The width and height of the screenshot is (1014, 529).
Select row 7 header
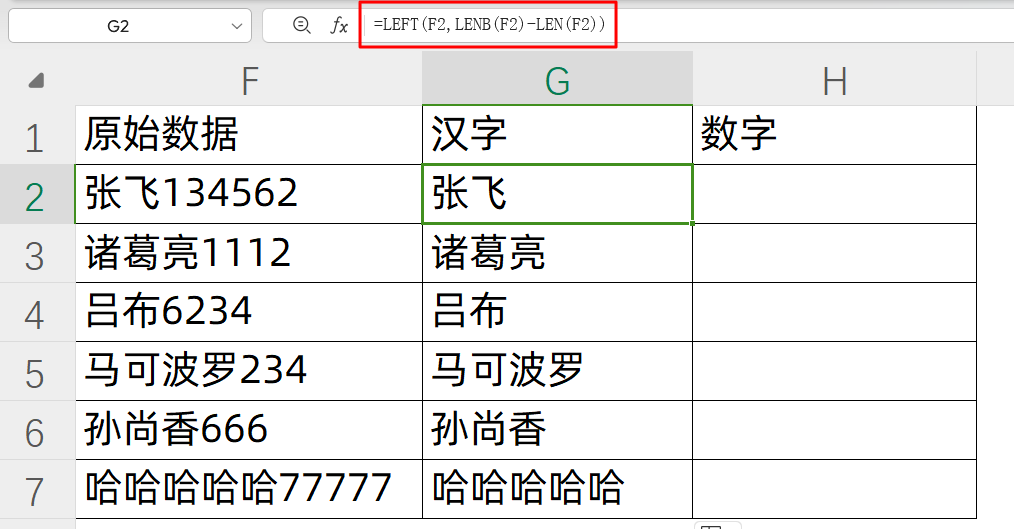click(37, 489)
